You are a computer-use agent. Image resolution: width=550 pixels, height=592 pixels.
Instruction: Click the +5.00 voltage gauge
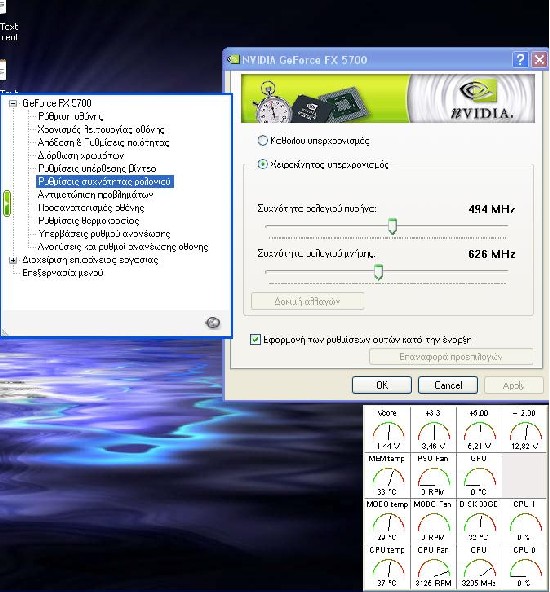coord(479,429)
